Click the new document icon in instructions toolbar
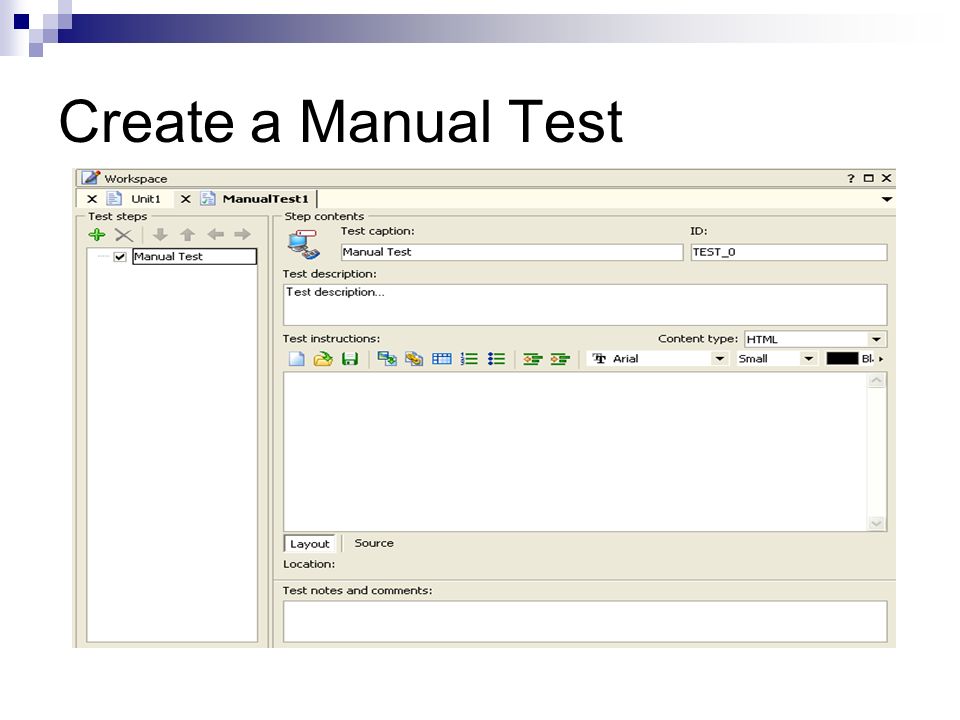 click(x=296, y=359)
